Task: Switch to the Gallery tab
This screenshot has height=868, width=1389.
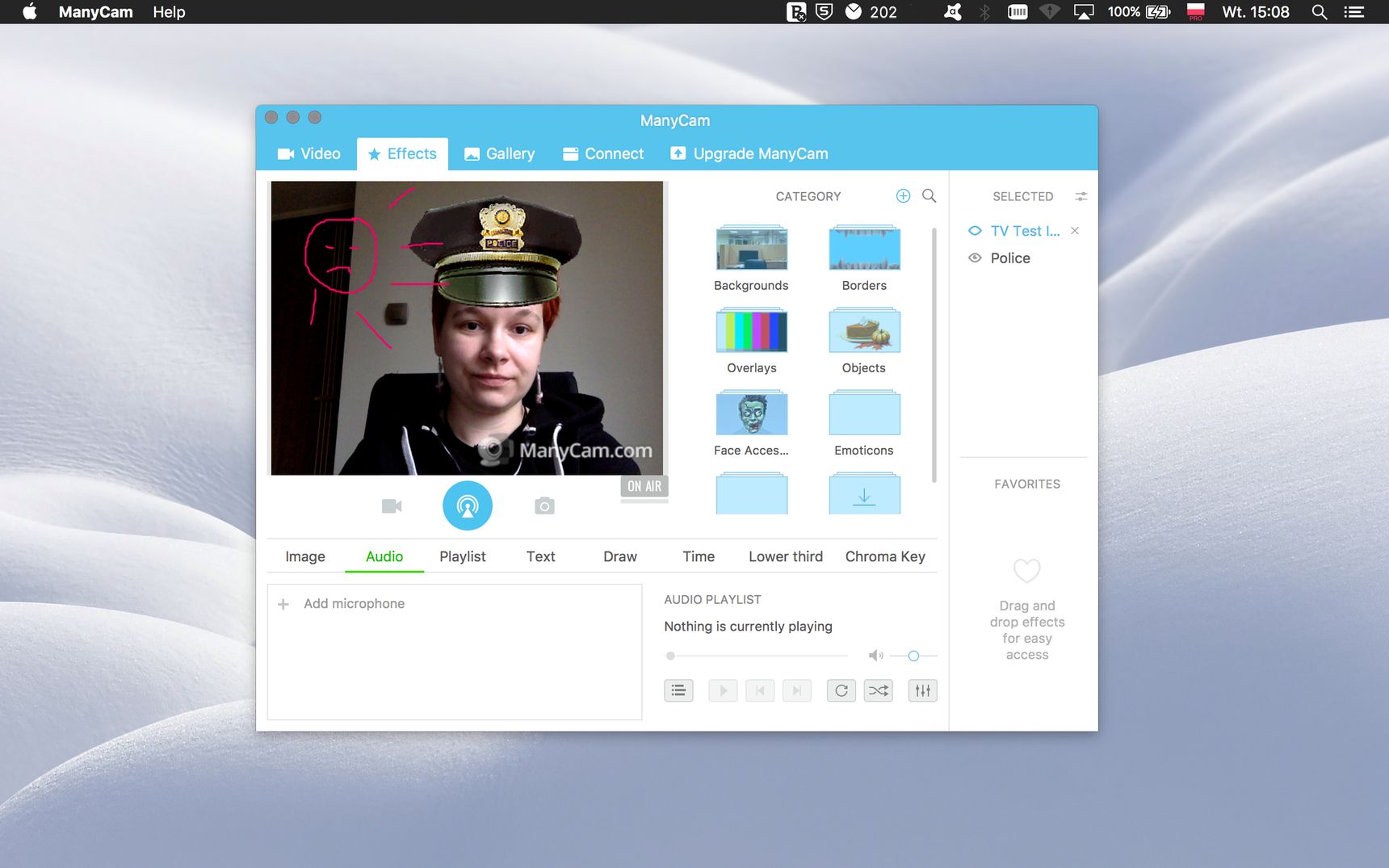Action: coord(499,153)
